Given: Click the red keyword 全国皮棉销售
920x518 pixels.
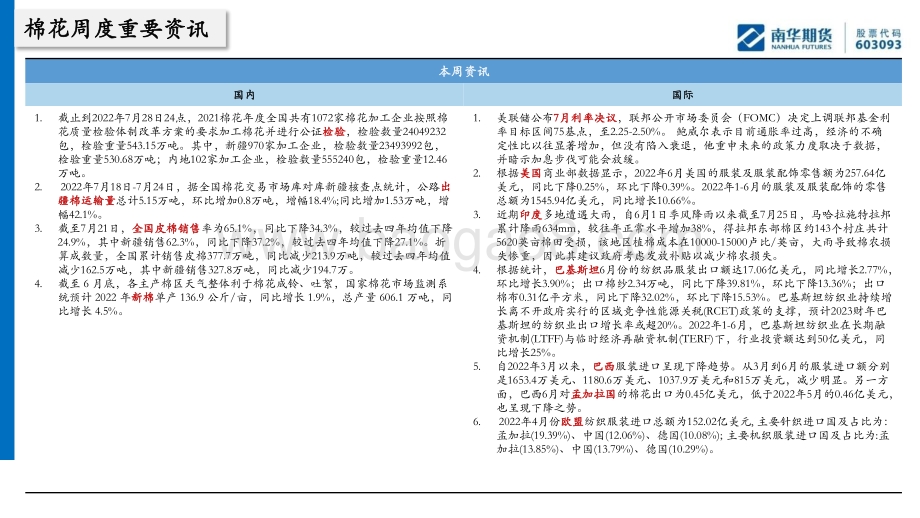Looking at the screenshot, I should tap(165, 228).
